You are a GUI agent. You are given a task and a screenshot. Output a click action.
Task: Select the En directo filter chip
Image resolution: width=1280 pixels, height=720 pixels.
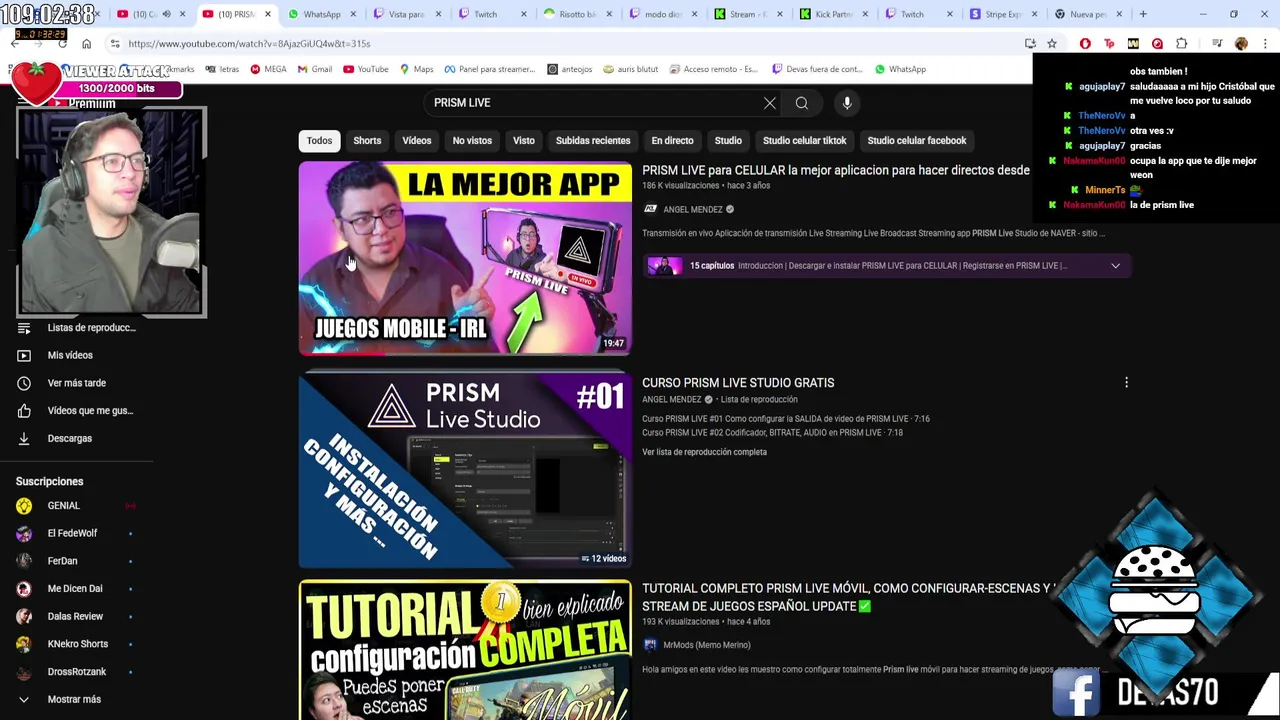pyautogui.click(x=672, y=141)
